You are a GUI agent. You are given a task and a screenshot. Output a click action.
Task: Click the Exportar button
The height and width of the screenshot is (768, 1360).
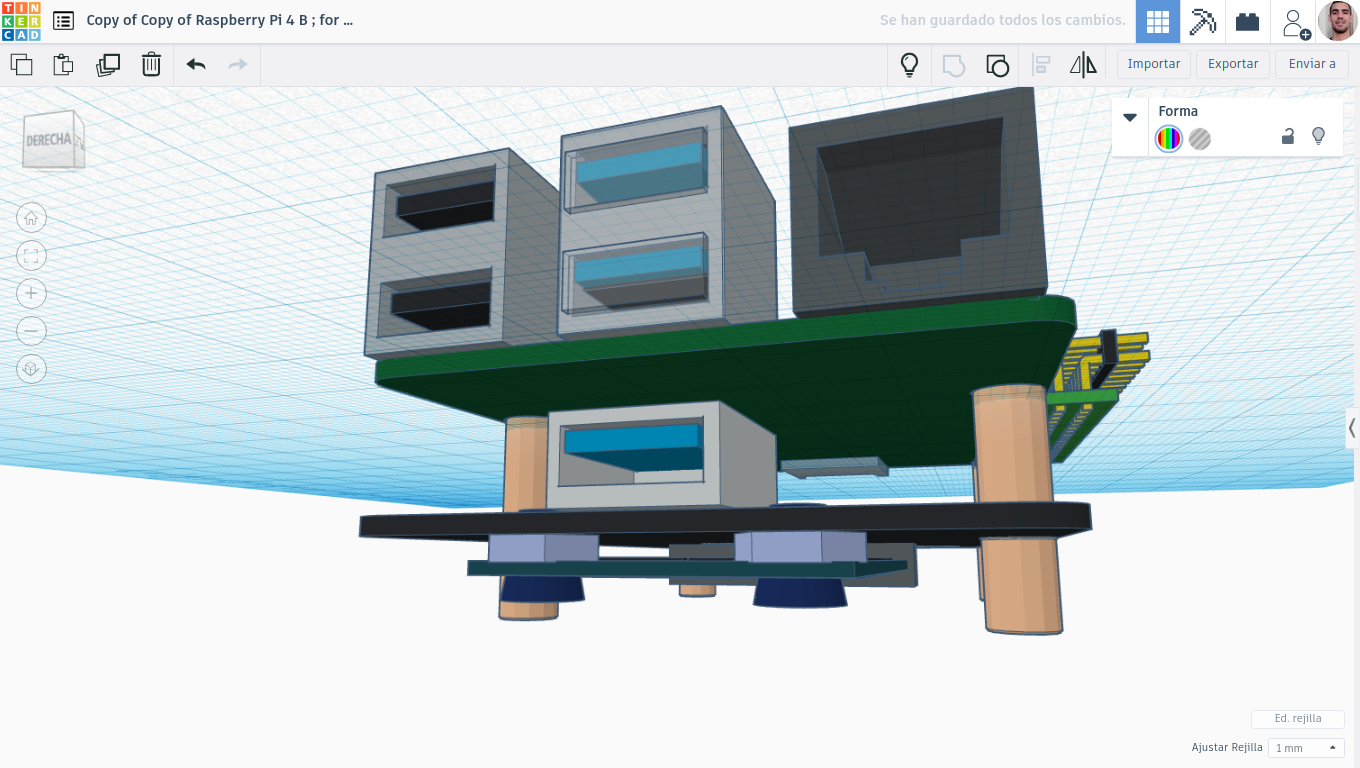click(x=1233, y=64)
